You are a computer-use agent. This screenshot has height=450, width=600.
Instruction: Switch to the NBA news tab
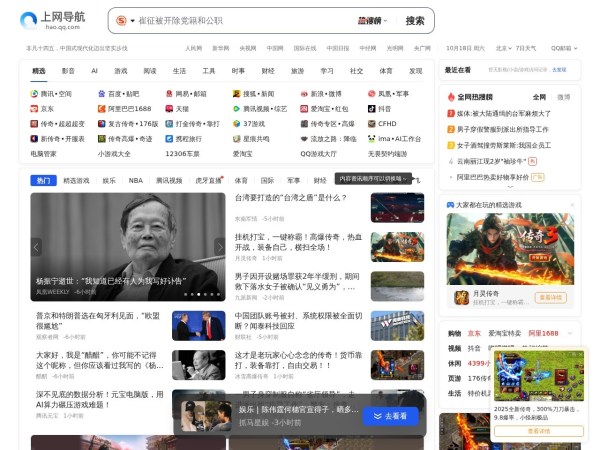click(135, 180)
